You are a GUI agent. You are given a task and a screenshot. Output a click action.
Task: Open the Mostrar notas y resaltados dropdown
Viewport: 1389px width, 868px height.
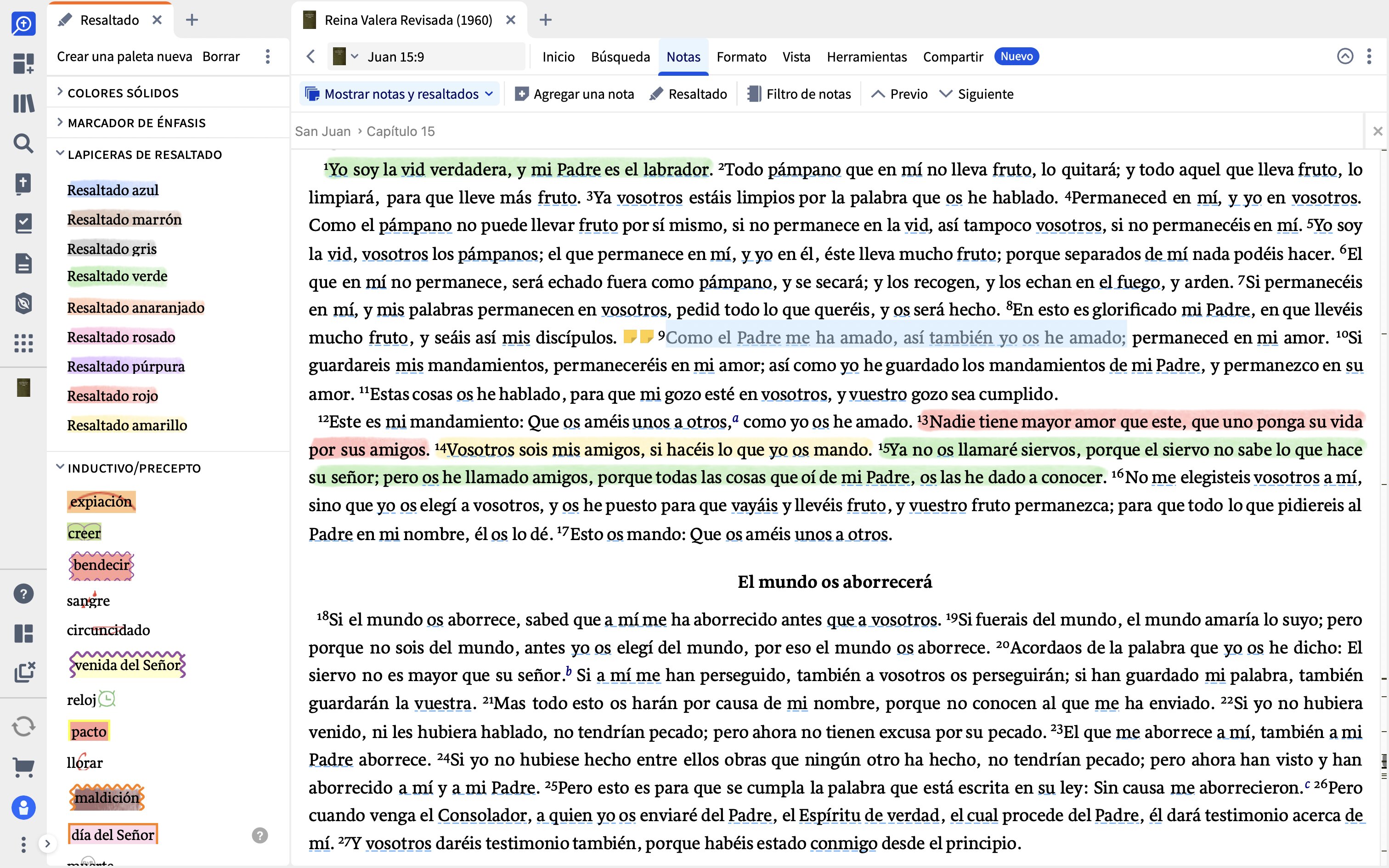399,94
